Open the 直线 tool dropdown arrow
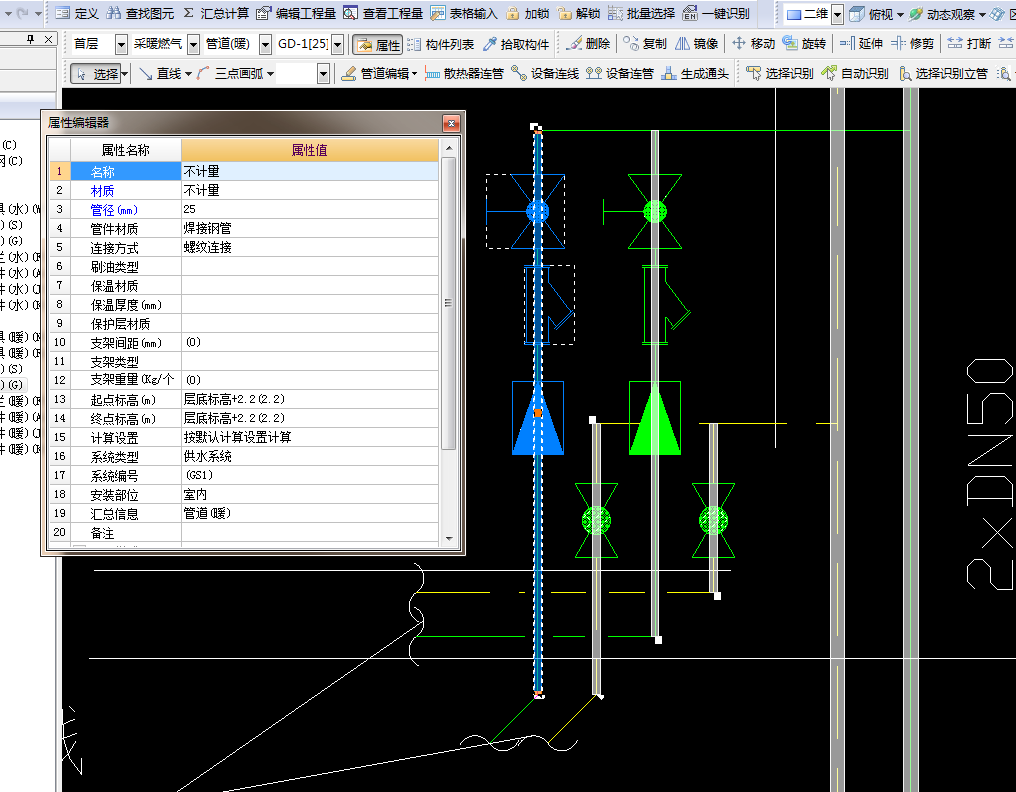This screenshot has width=1016, height=792. [x=189, y=75]
